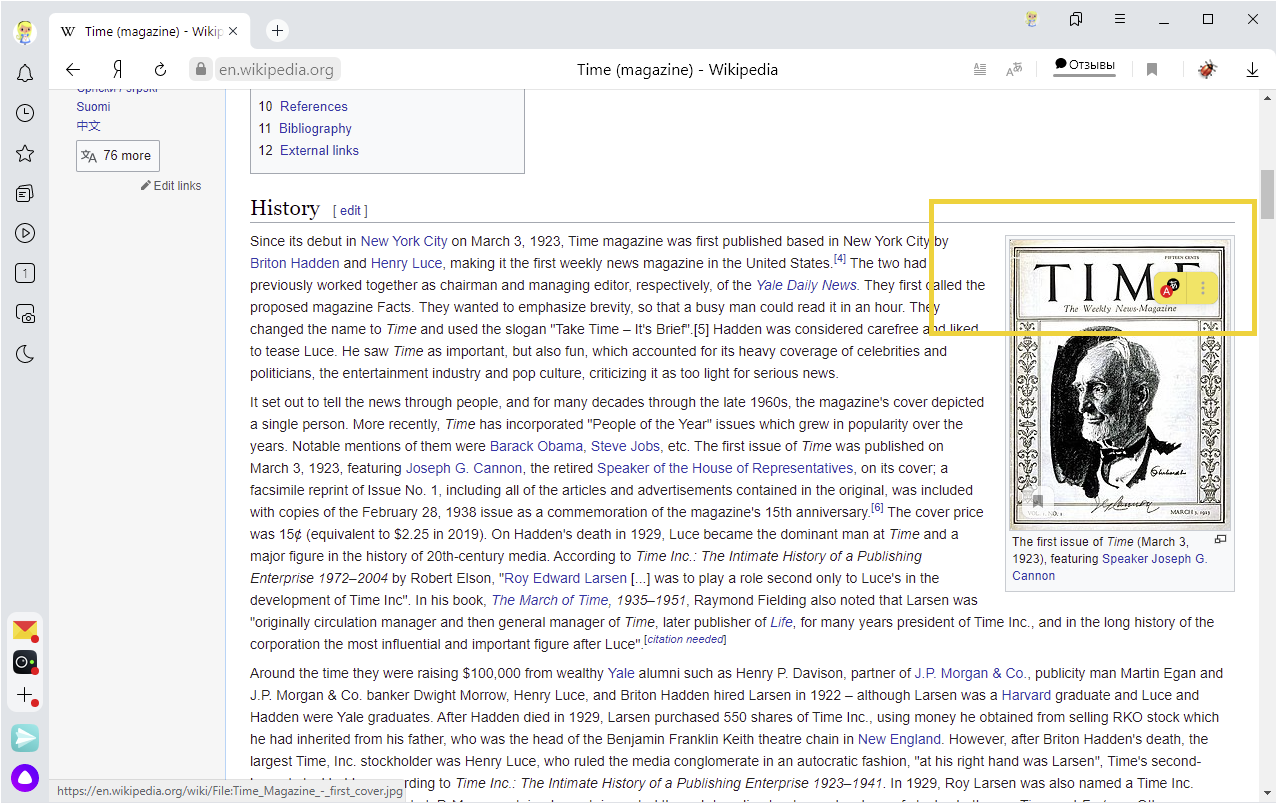Open the Отзывы reviews button
Image resolution: width=1278 pixels, height=804 pixels.
[x=1084, y=66]
